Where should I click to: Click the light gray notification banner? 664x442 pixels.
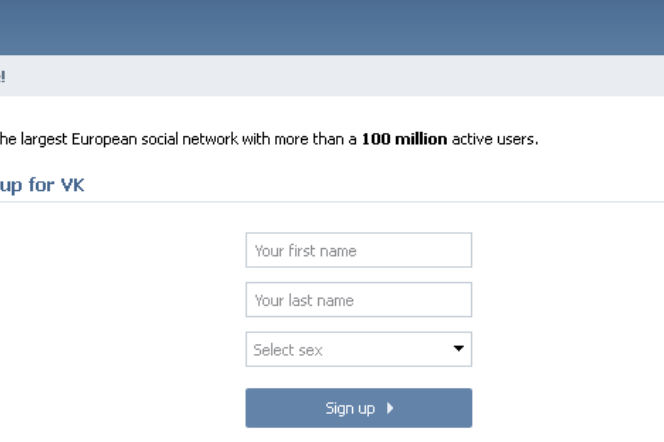[332, 76]
